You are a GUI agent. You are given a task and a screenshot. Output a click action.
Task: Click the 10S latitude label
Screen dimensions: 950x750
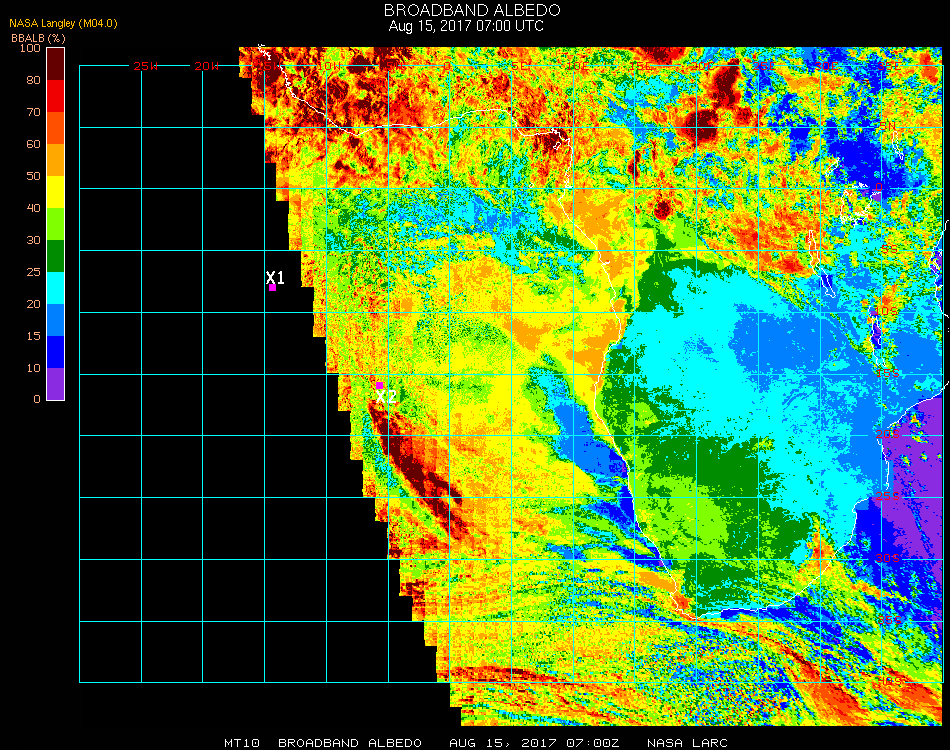click(x=886, y=311)
